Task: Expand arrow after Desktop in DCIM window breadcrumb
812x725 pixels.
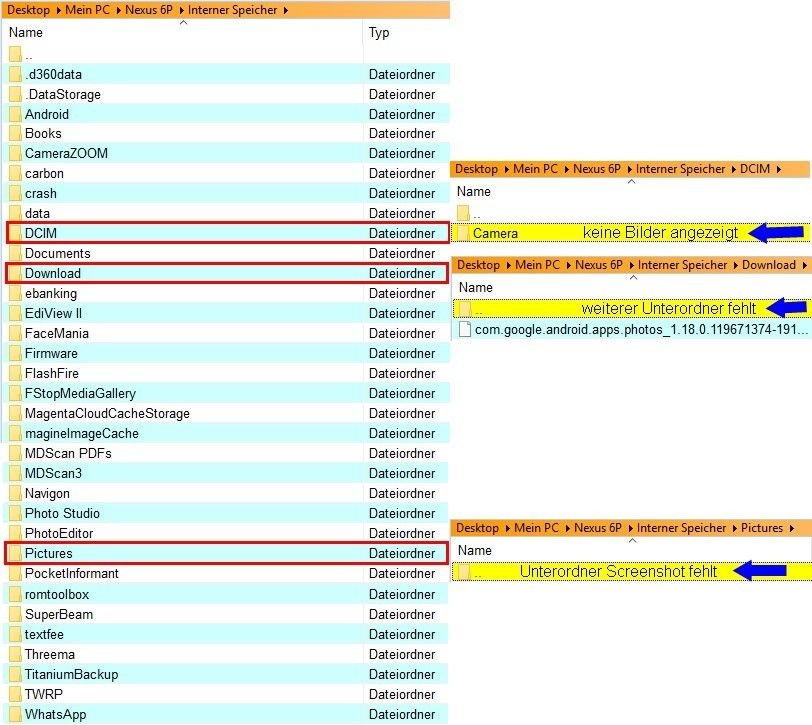Action: pyautogui.click(x=506, y=169)
